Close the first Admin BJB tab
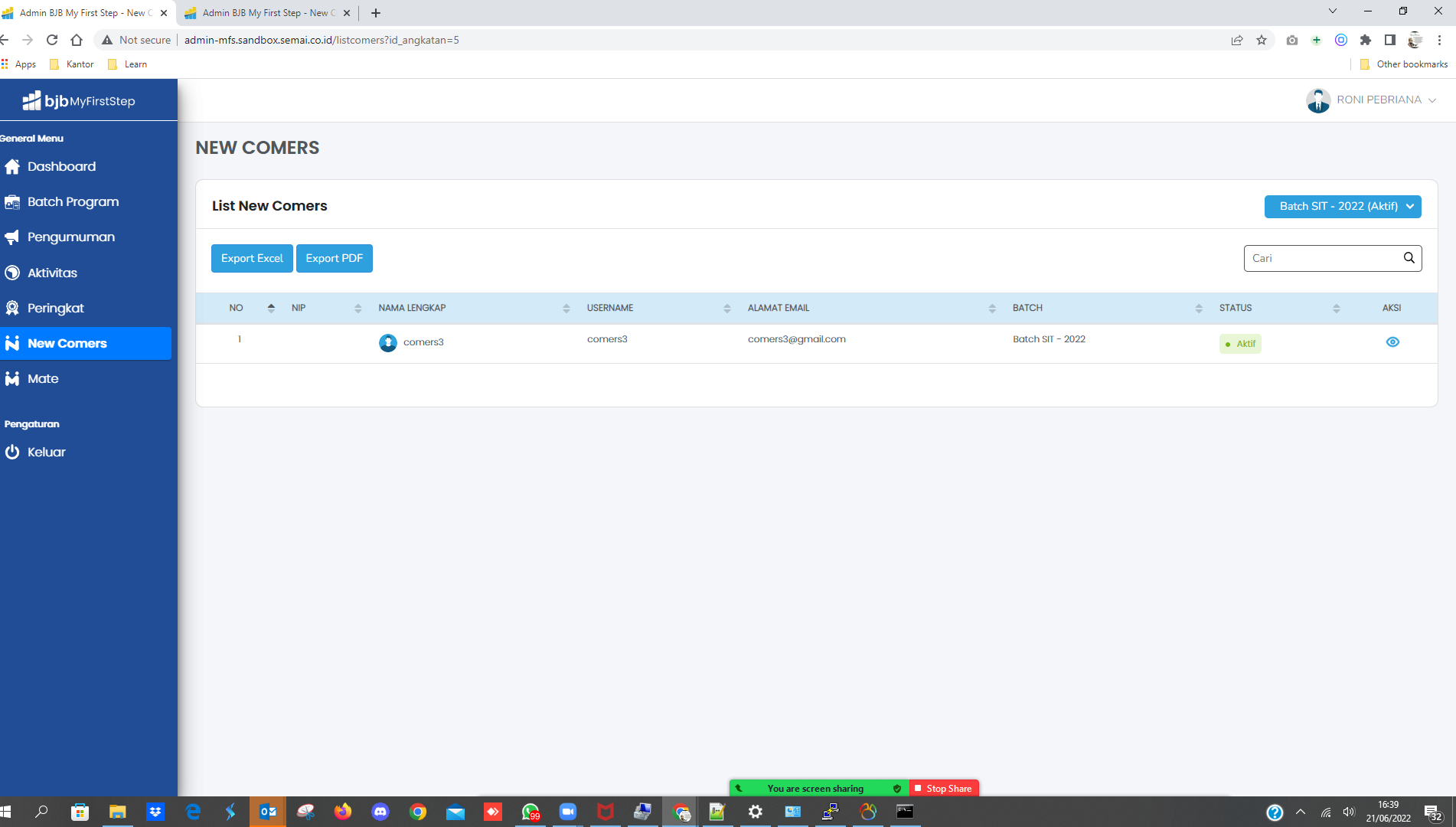The height and width of the screenshot is (827, 1456). tap(164, 13)
